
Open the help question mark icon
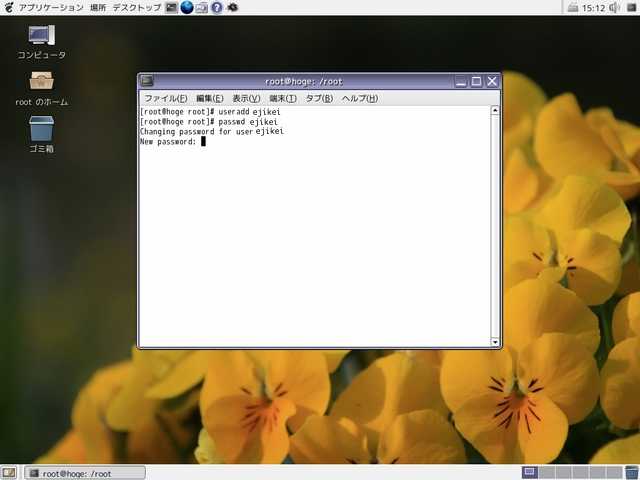tap(217, 7)
